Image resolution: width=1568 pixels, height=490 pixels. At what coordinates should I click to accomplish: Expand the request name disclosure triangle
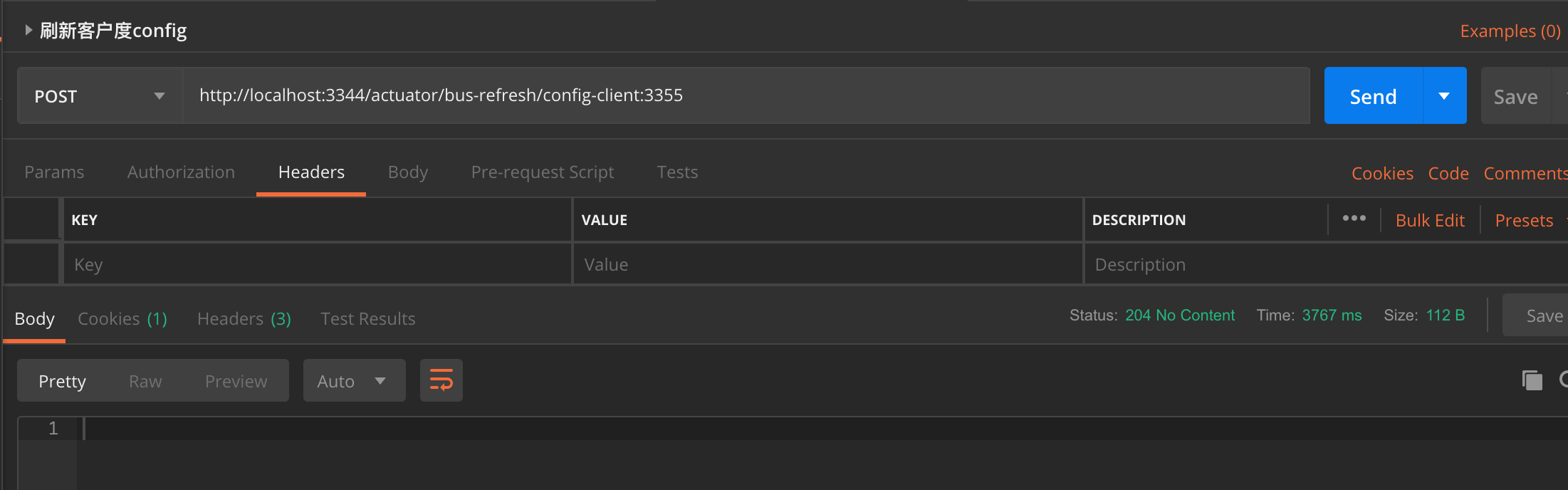click(28, 30)
